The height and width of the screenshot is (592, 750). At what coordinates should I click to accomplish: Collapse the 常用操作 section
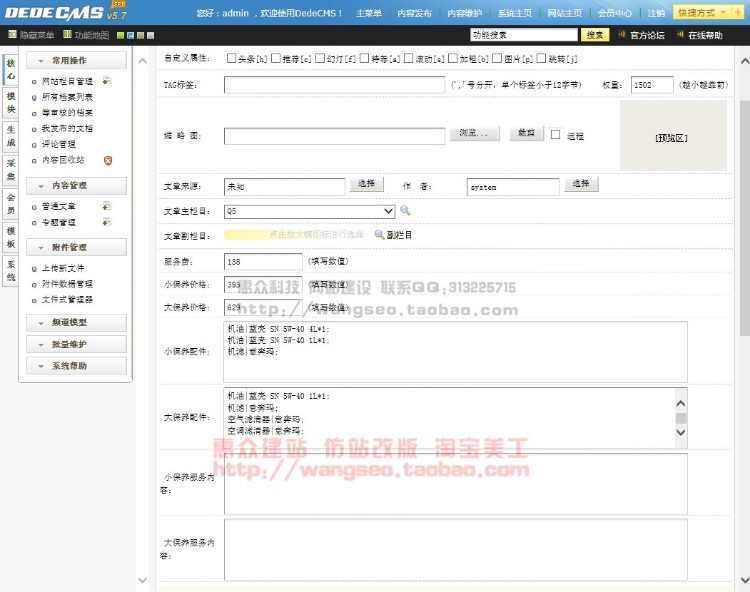77,60
